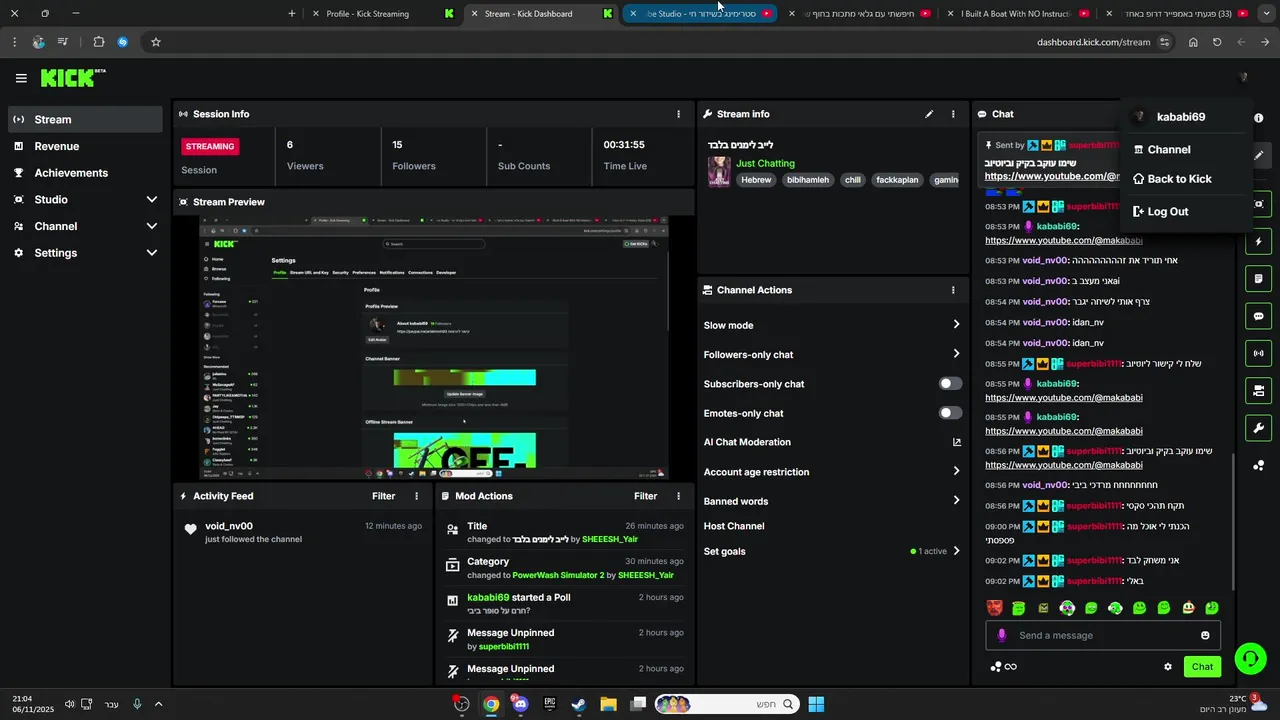Viewport: 1280px width, 720px height.
Task: Open Slow mode options arrow
Action: click(956, 325)
